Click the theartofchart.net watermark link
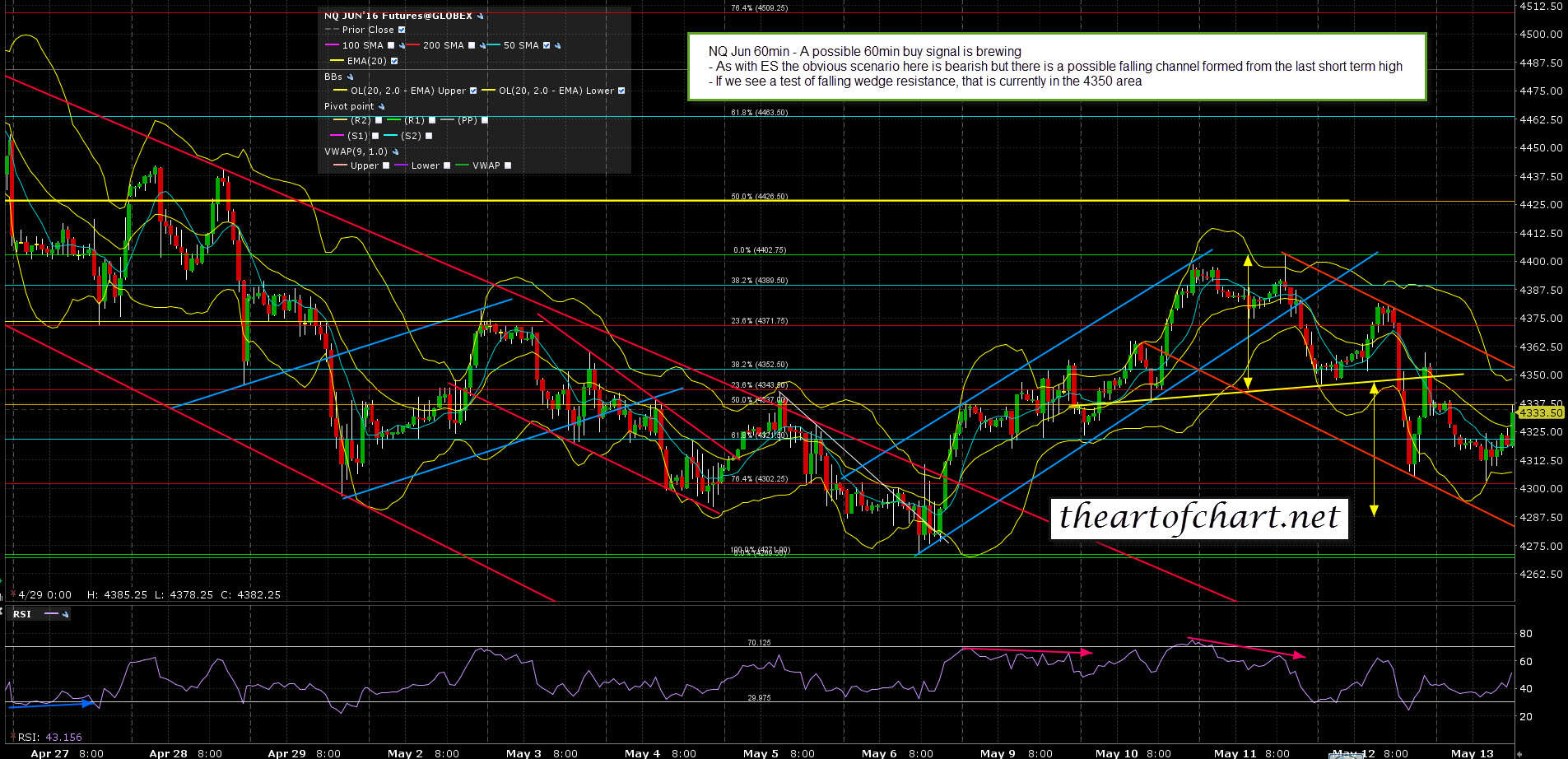 [x=1198, y=518]
